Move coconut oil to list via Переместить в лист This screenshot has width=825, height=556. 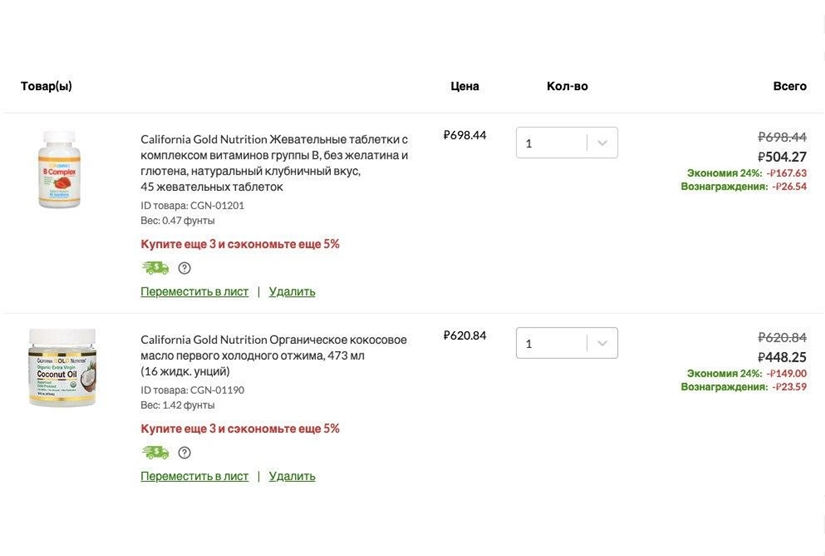(194, 476)
